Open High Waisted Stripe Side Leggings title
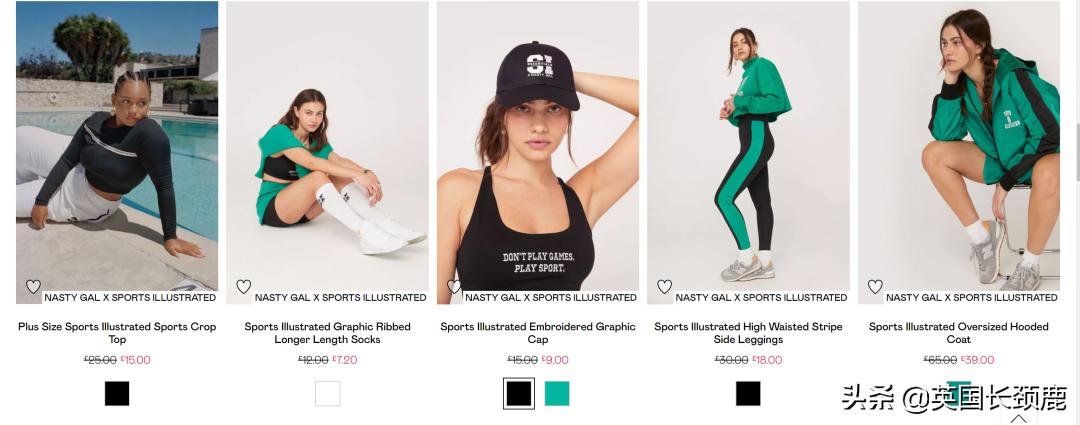The width and height of the screenshot is (1080, 425). click(748, 333)
